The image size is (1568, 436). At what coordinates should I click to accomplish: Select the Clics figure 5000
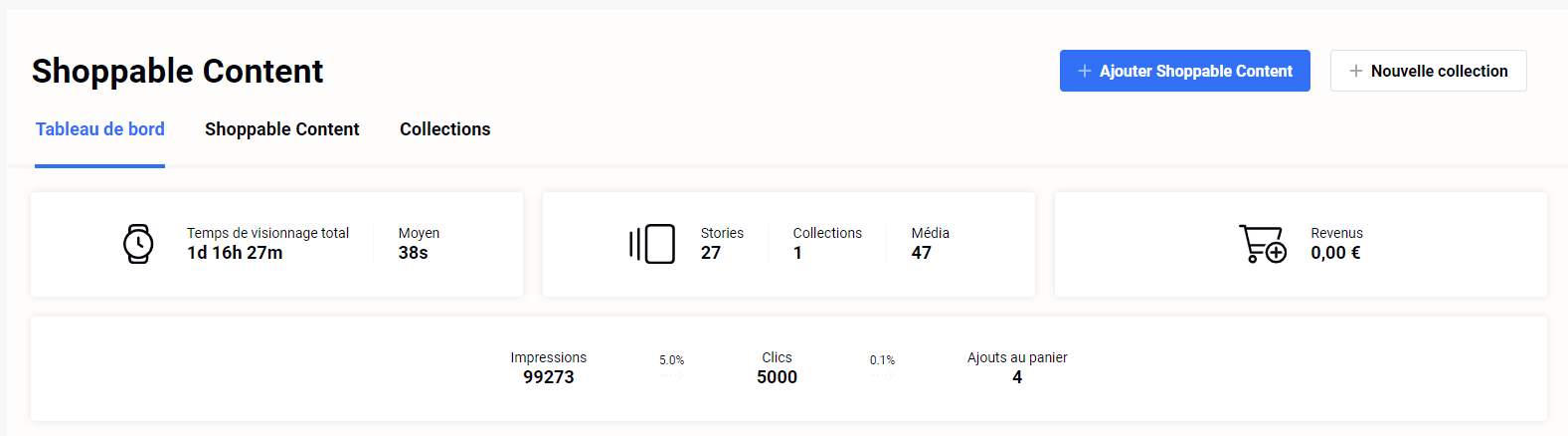point(777,376)
